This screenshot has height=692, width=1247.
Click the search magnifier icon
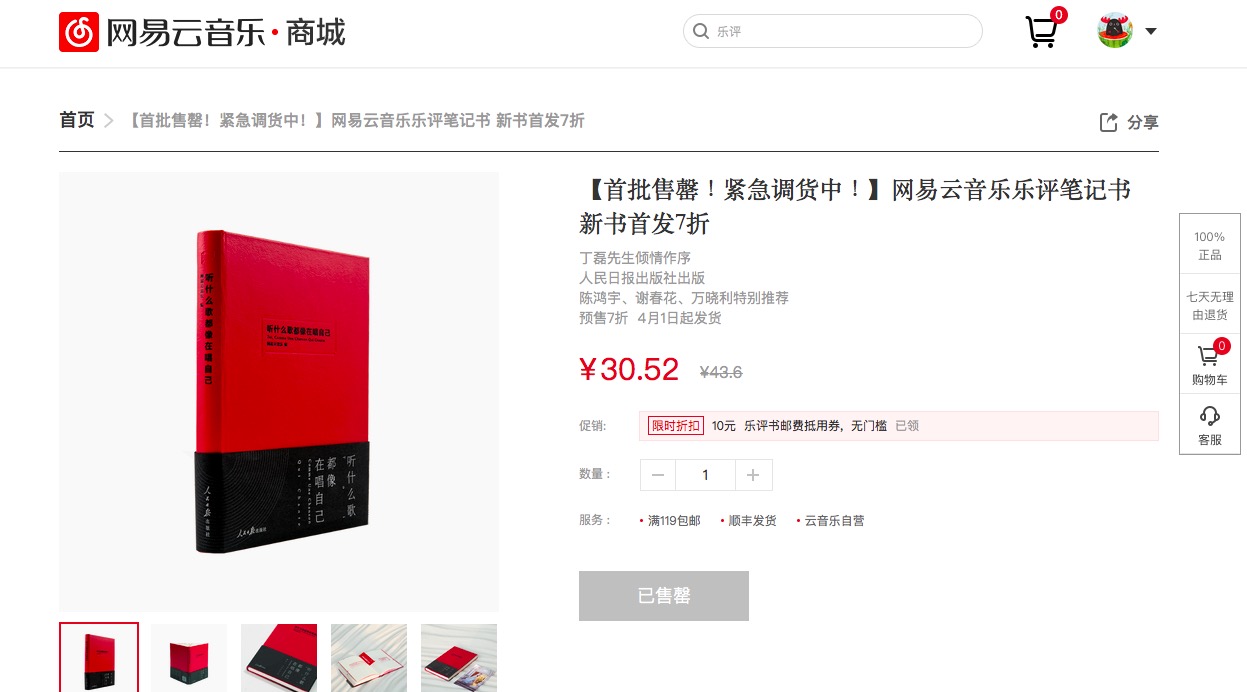pos(701,31)
